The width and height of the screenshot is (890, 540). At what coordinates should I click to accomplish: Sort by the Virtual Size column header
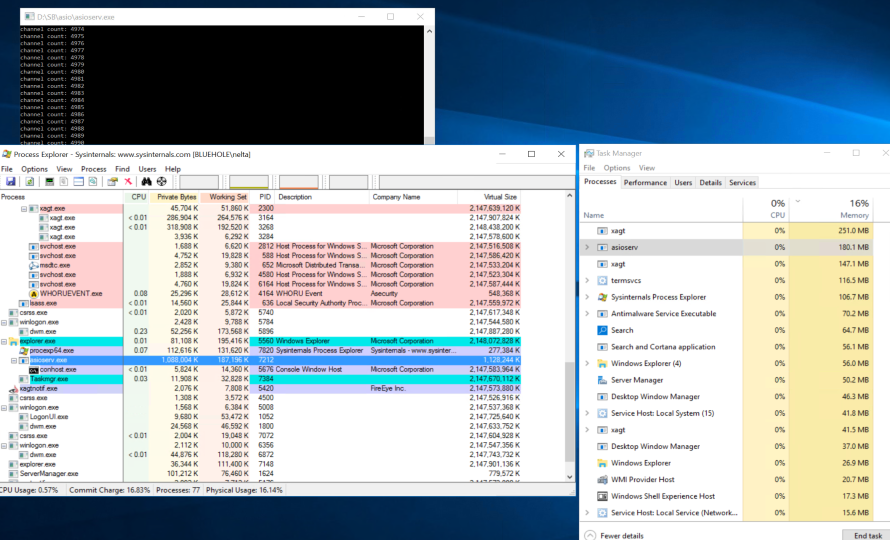coord(489,197)
